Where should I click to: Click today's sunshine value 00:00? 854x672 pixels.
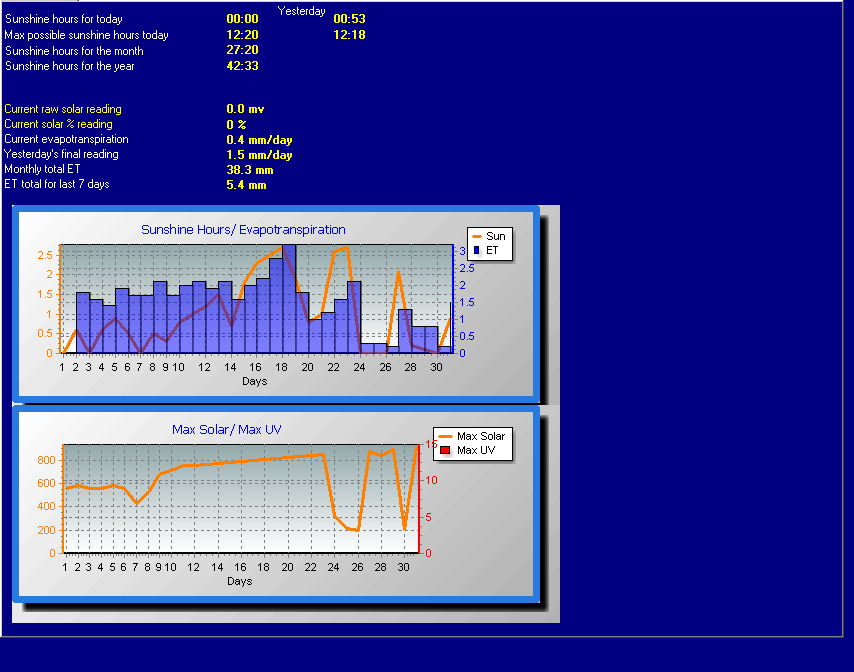pos(242,19)
